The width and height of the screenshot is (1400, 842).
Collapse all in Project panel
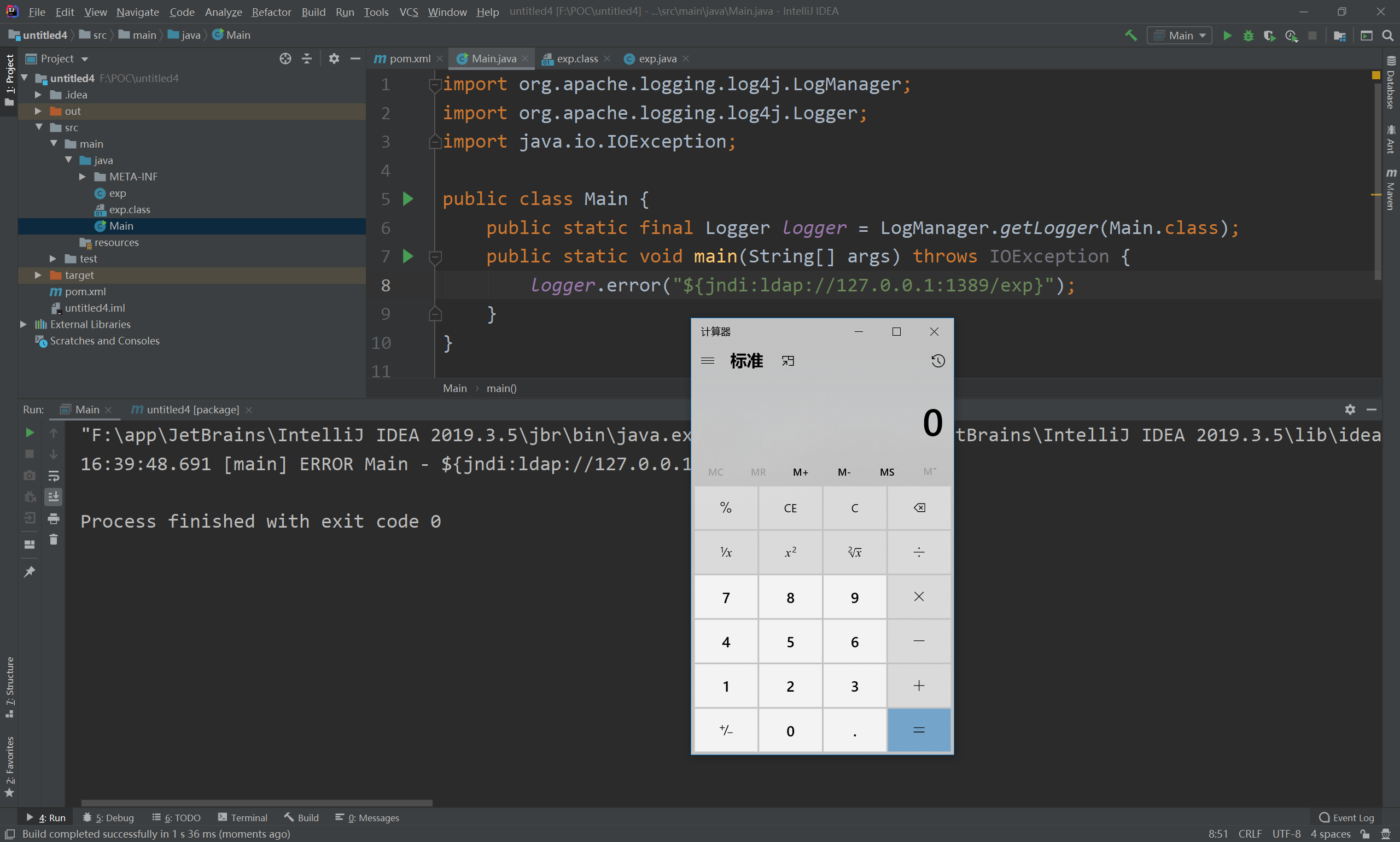coord(306,59)
